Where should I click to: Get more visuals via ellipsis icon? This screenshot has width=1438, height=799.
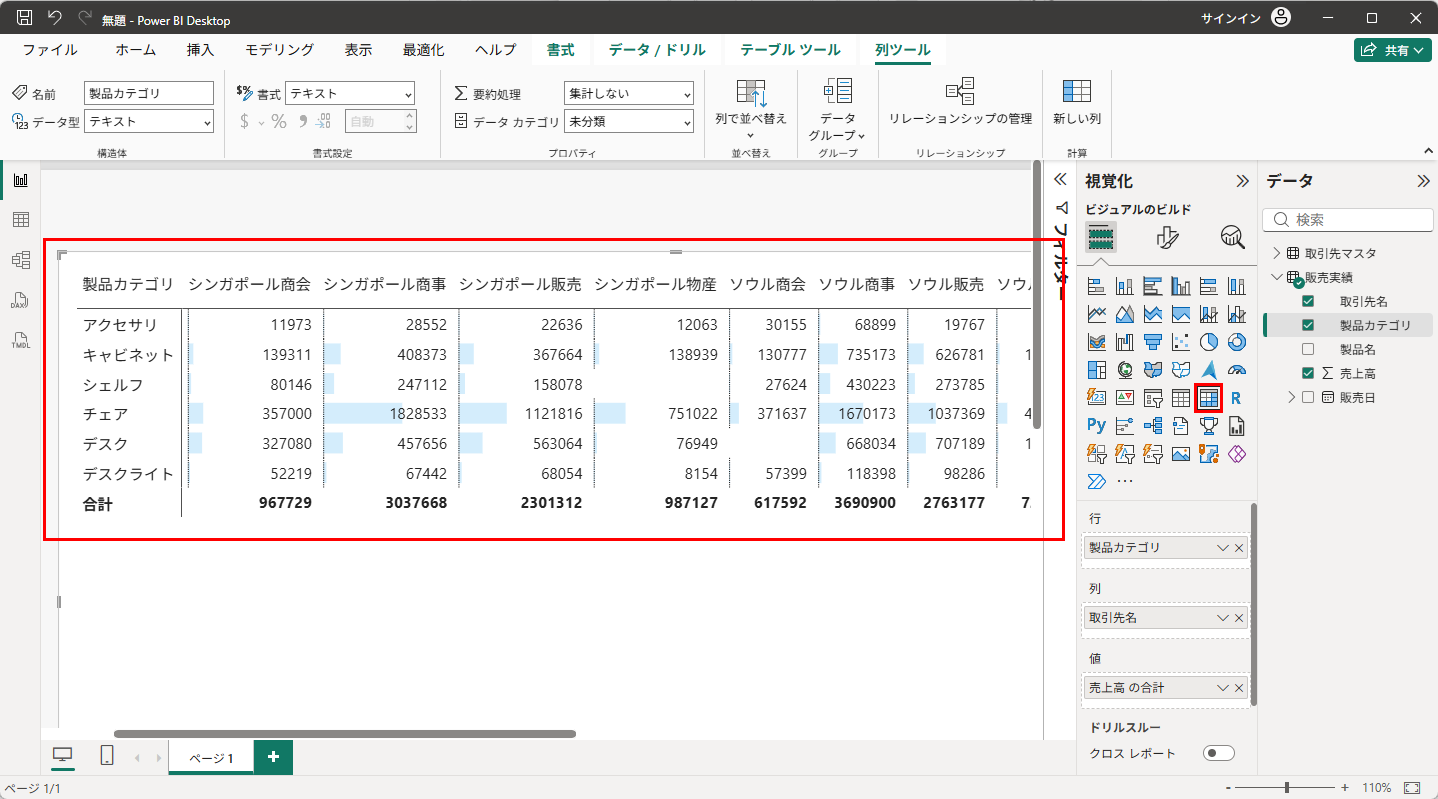click(x=1125, y=482)
